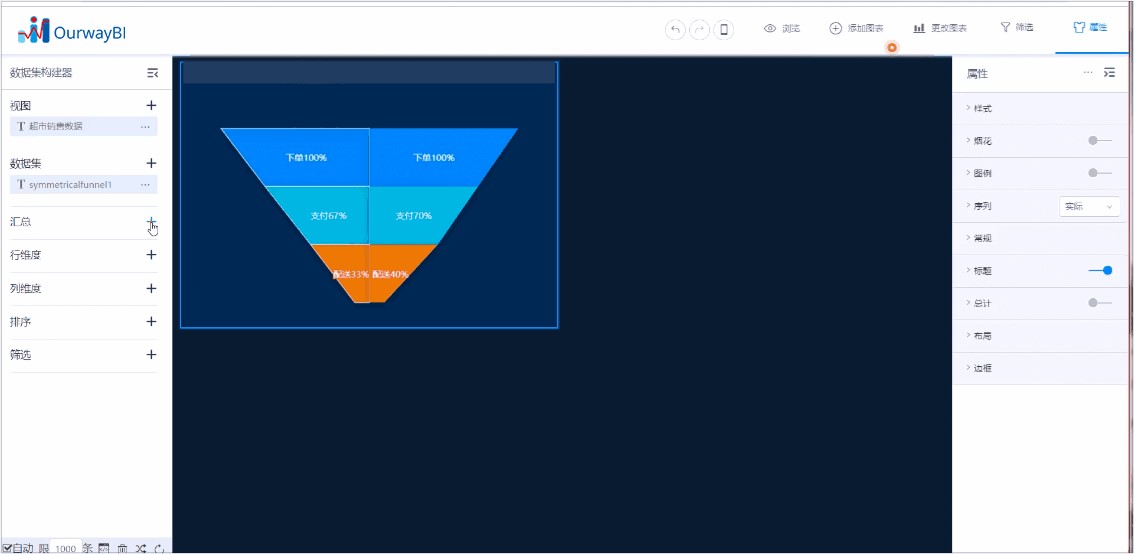Enable the 总计 total switch
This screenshot has width=1134, height=554.
(1100, 302)
